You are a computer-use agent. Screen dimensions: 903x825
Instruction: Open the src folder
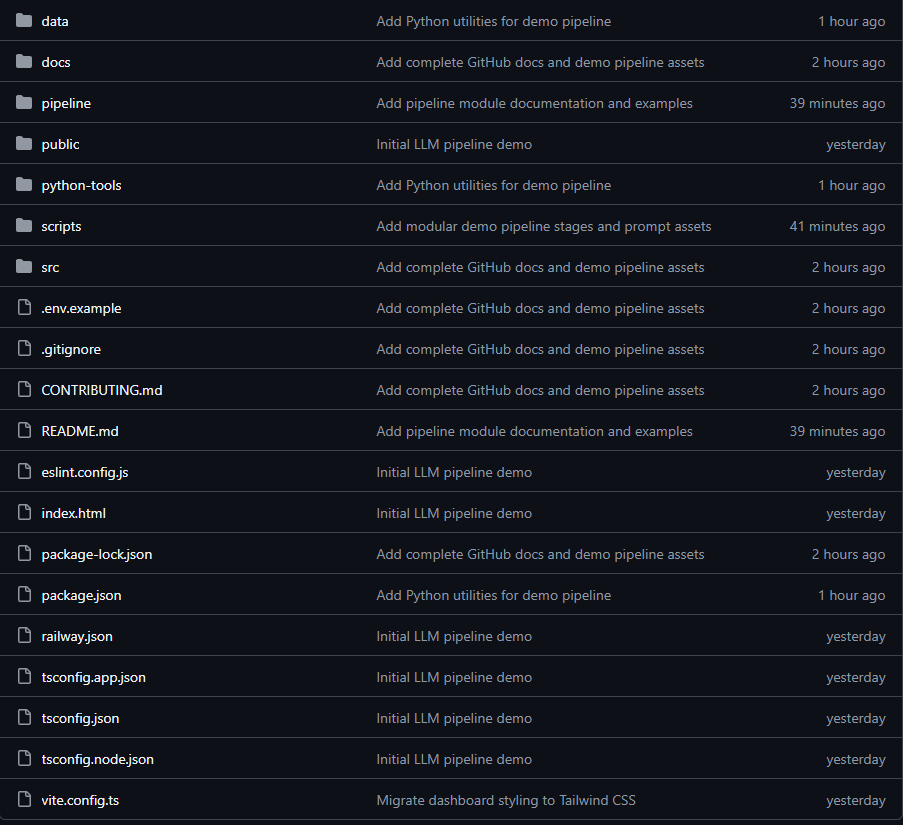[50, 267]
